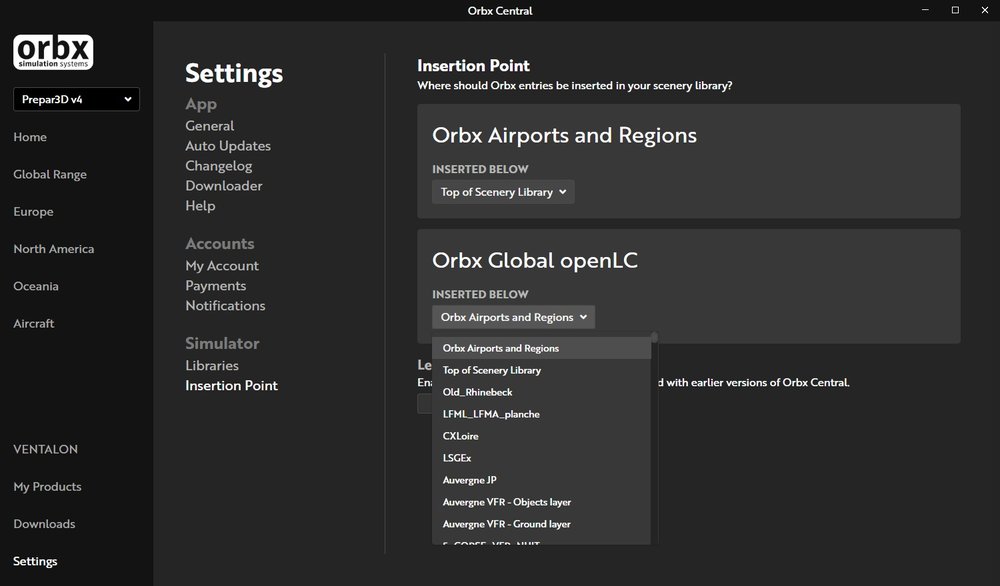
Task: Click the dropdown list scrollbar handle
Action: (654, 337)
